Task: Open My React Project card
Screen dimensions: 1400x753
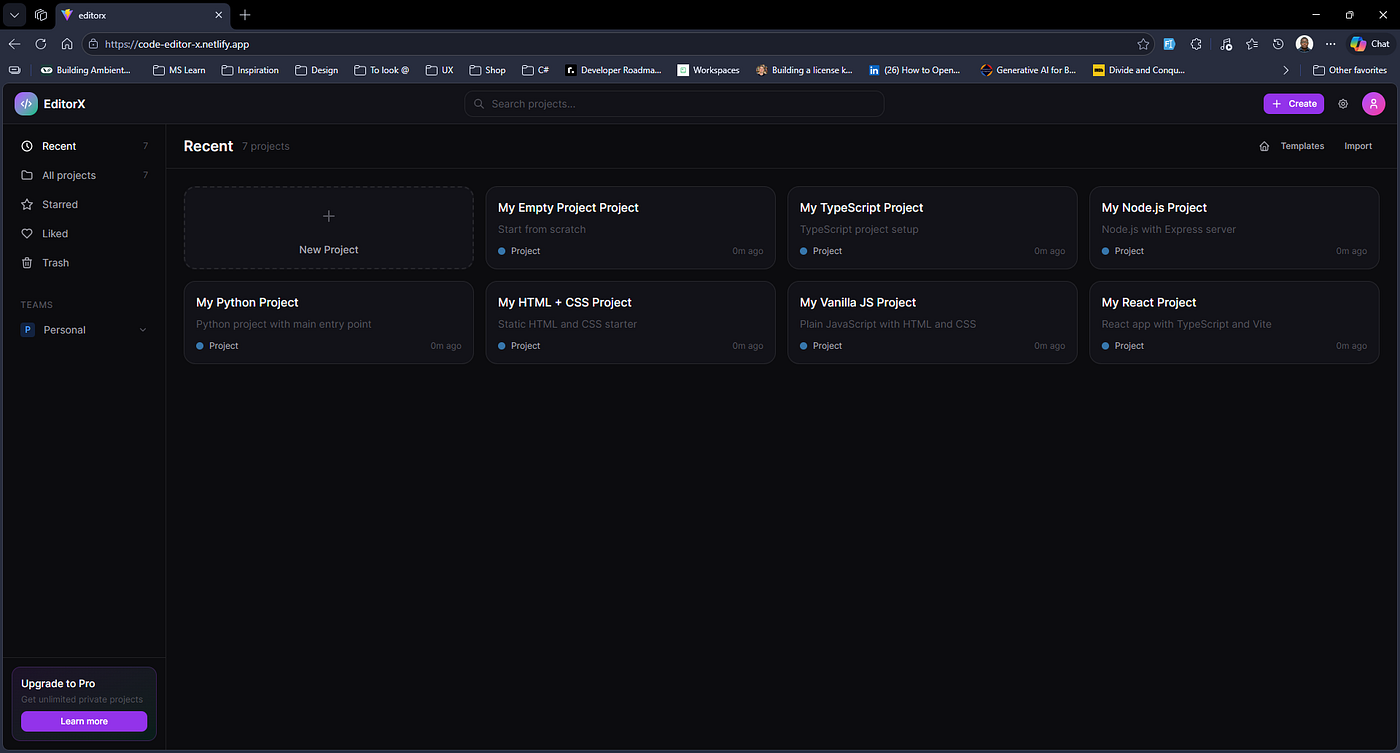Action: pos(1234,322)
